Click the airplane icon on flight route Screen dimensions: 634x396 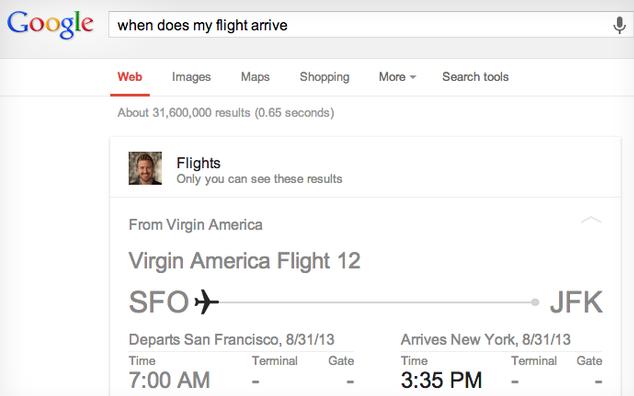click(206, 302)
